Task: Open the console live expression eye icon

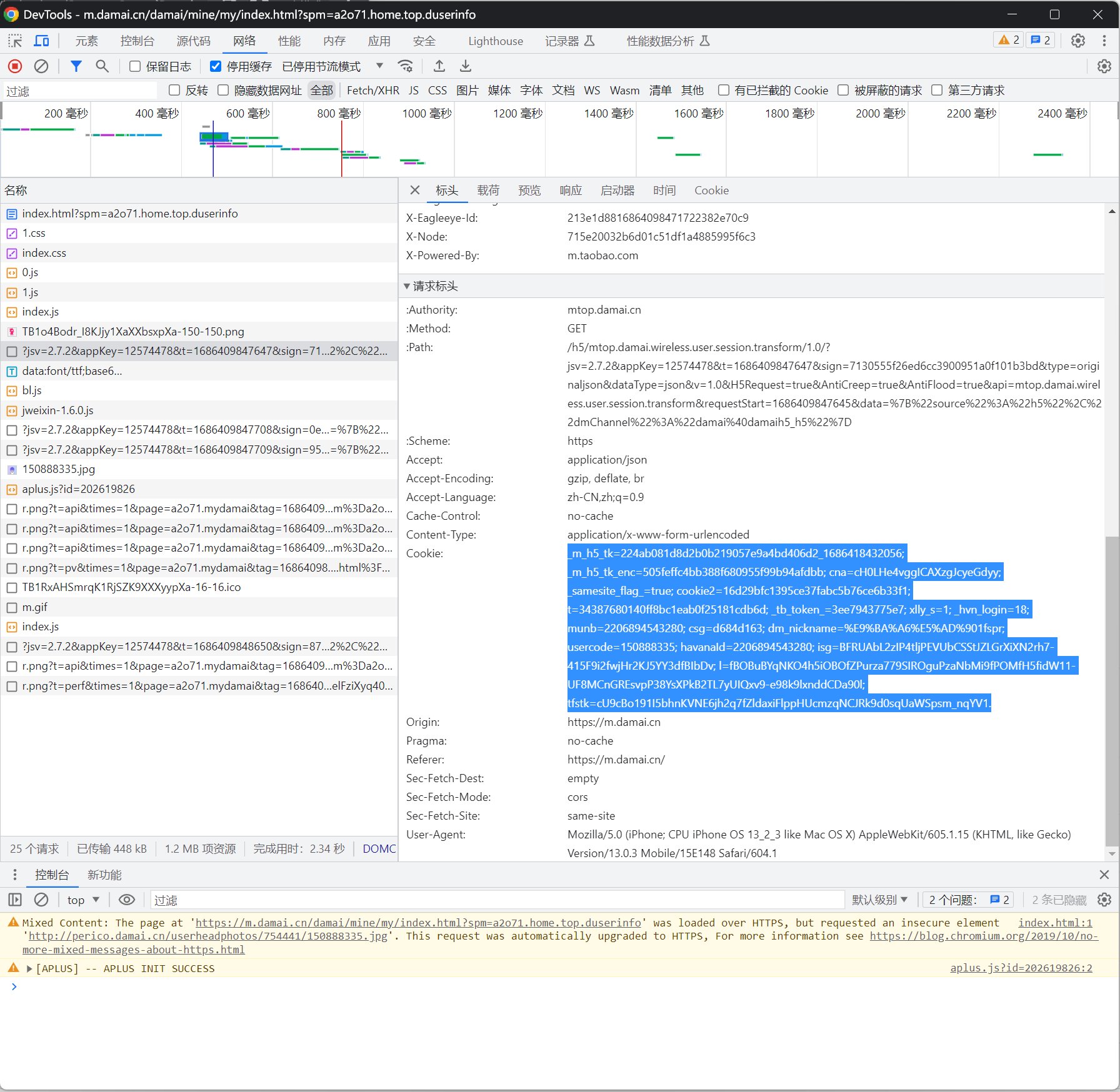Action: pyautogui.click(x=127, y=900)
